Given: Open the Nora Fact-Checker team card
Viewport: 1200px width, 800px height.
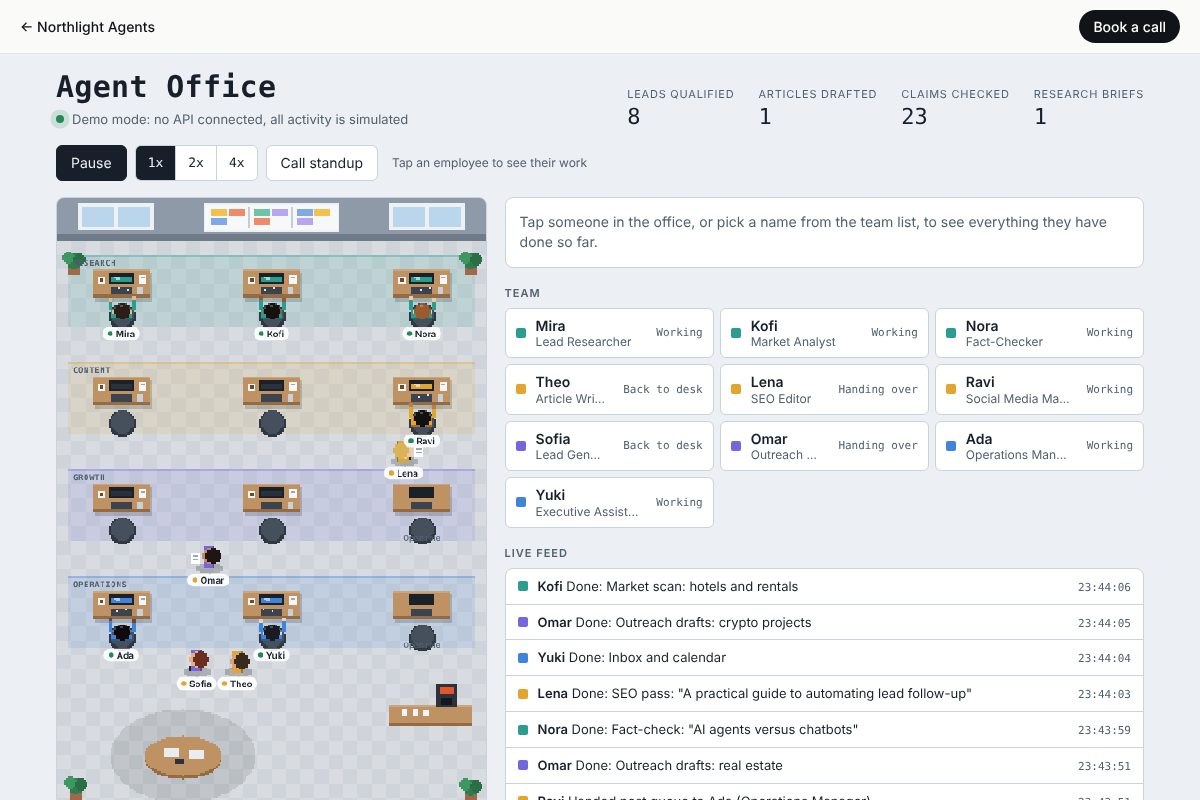Looking at the screenshot, I should [1039, 333].
